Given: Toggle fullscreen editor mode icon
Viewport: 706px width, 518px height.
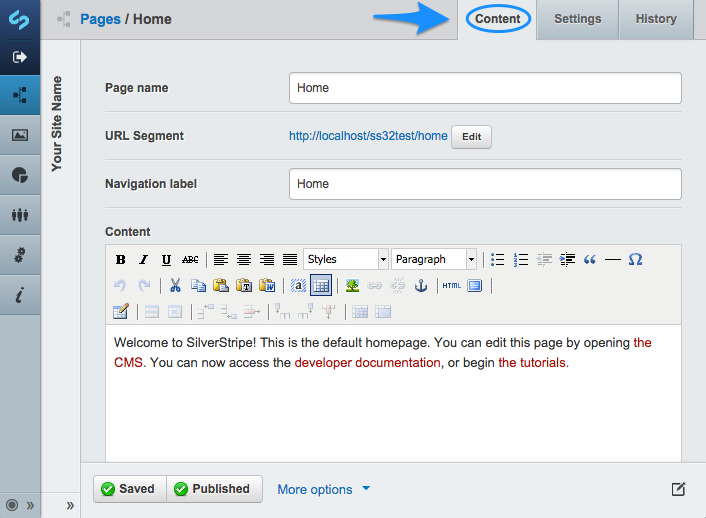Looking at the screenshot, I should (475, 286).
